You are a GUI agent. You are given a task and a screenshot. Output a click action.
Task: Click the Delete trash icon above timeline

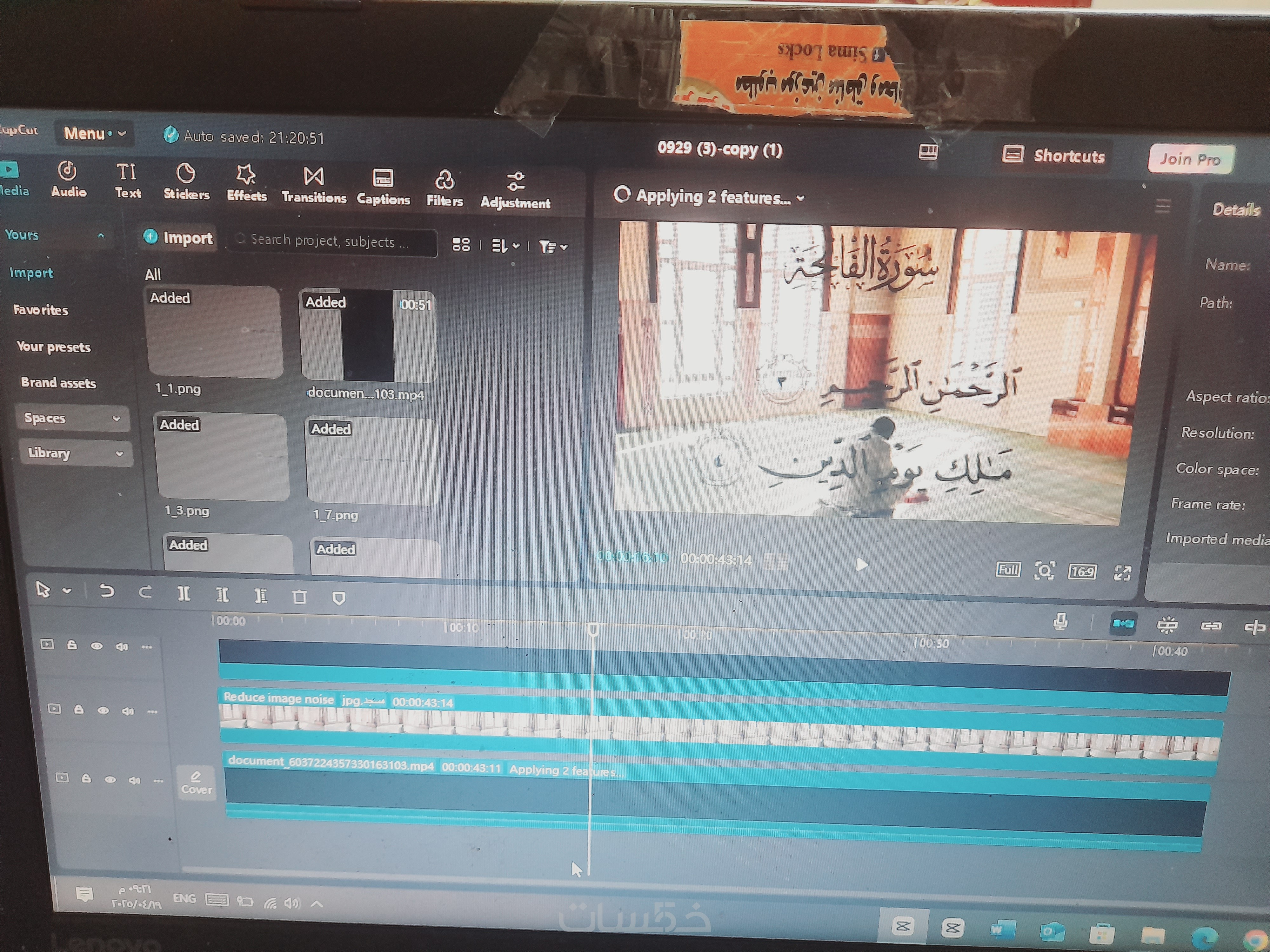pyautogui.click(x=299, y=597)
